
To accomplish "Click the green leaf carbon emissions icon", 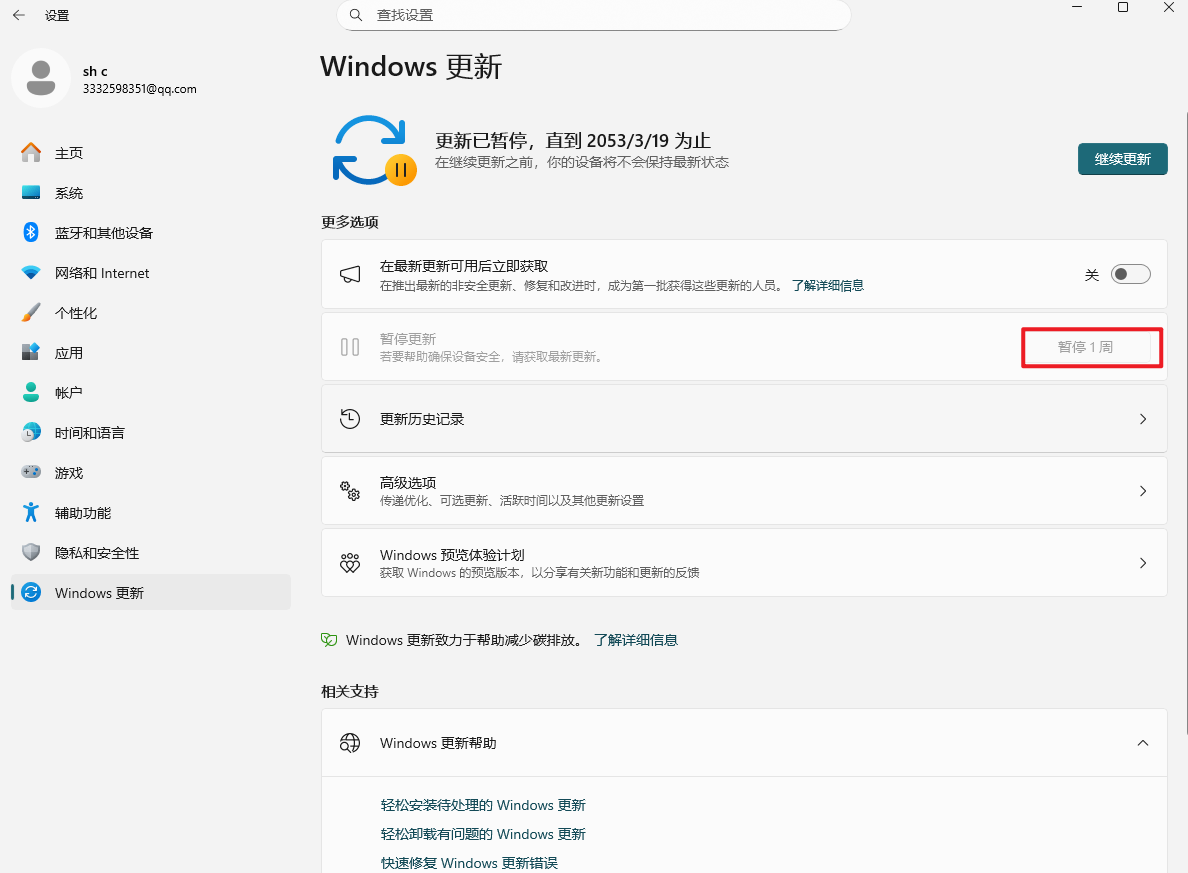I will 329,640.
